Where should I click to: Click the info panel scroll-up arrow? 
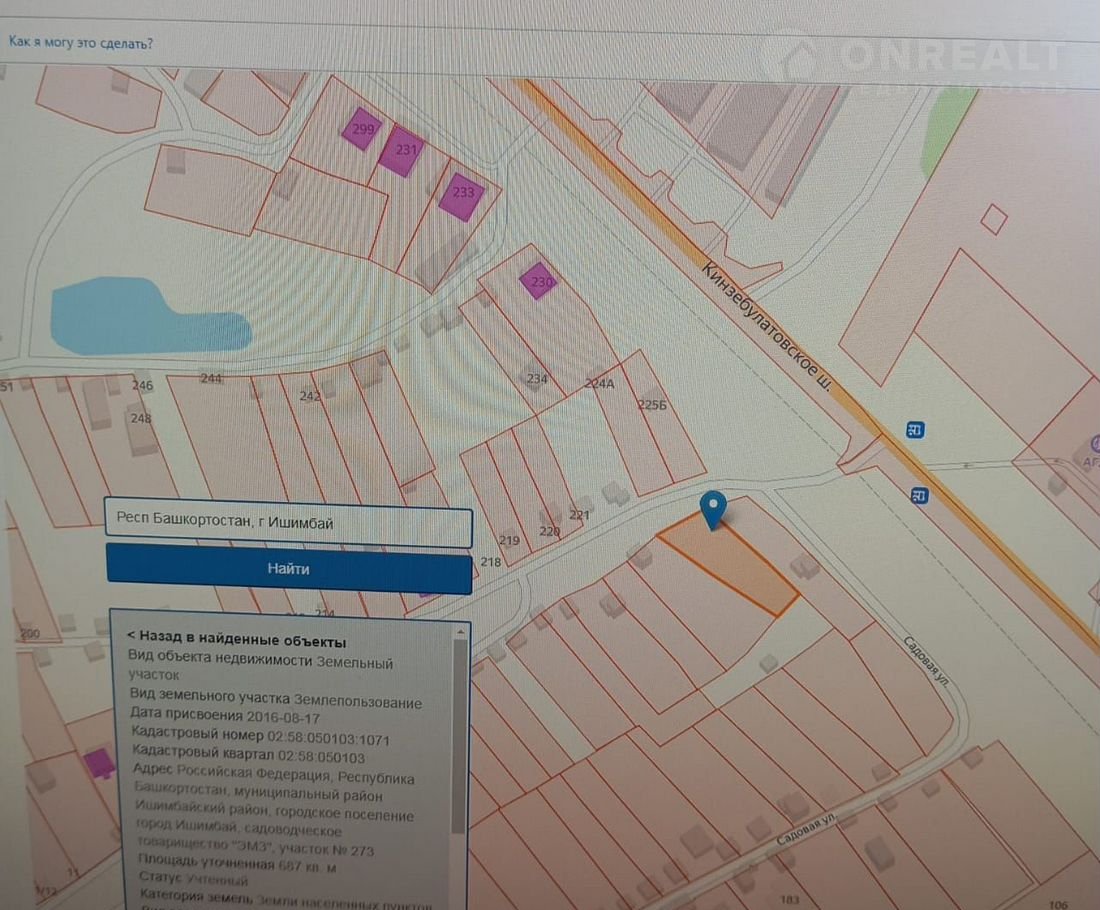[460, 631]
